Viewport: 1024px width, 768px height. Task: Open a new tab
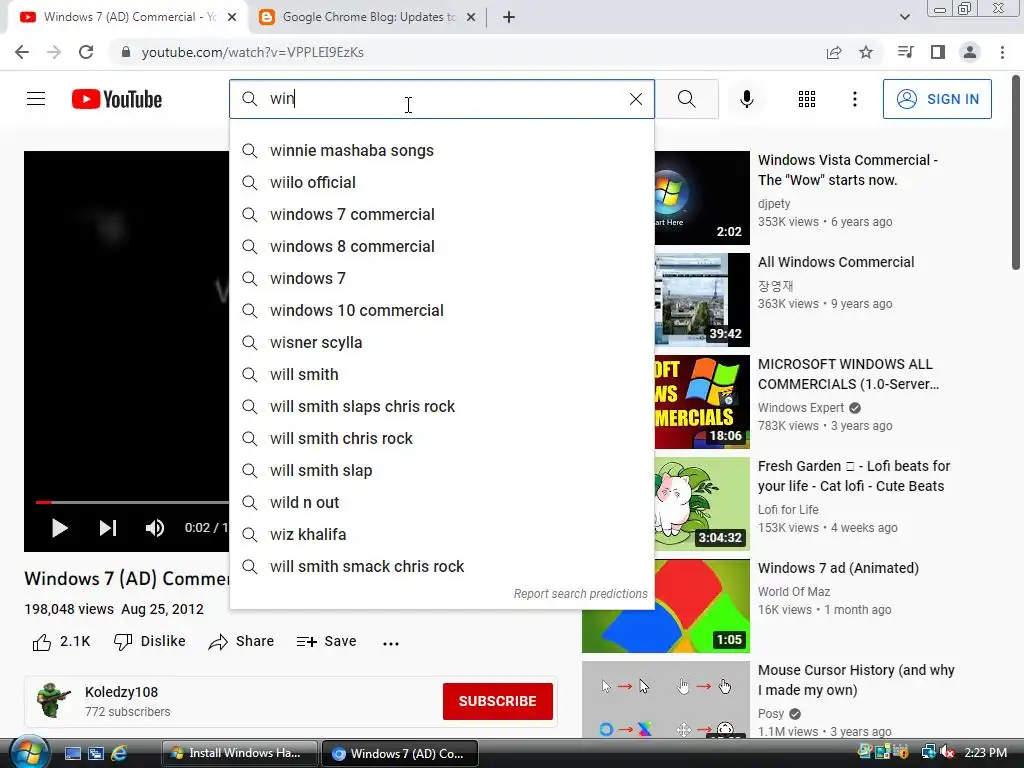coord(509,17)
